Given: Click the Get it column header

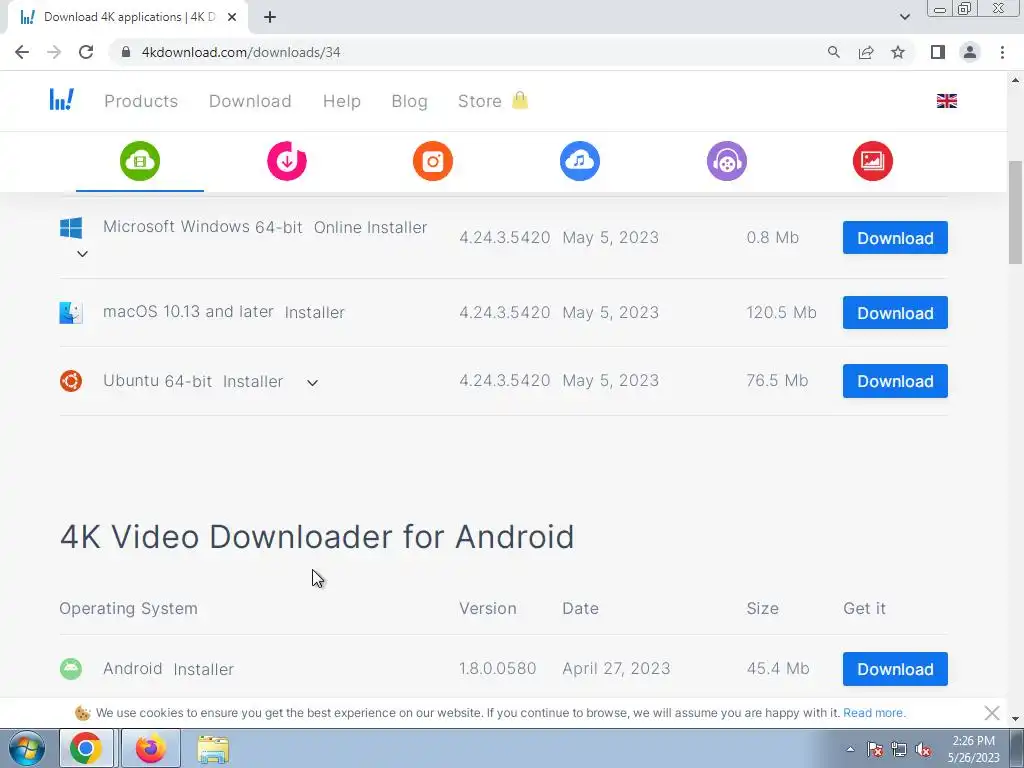Looking at the screenshot, I should coord(864,609).
